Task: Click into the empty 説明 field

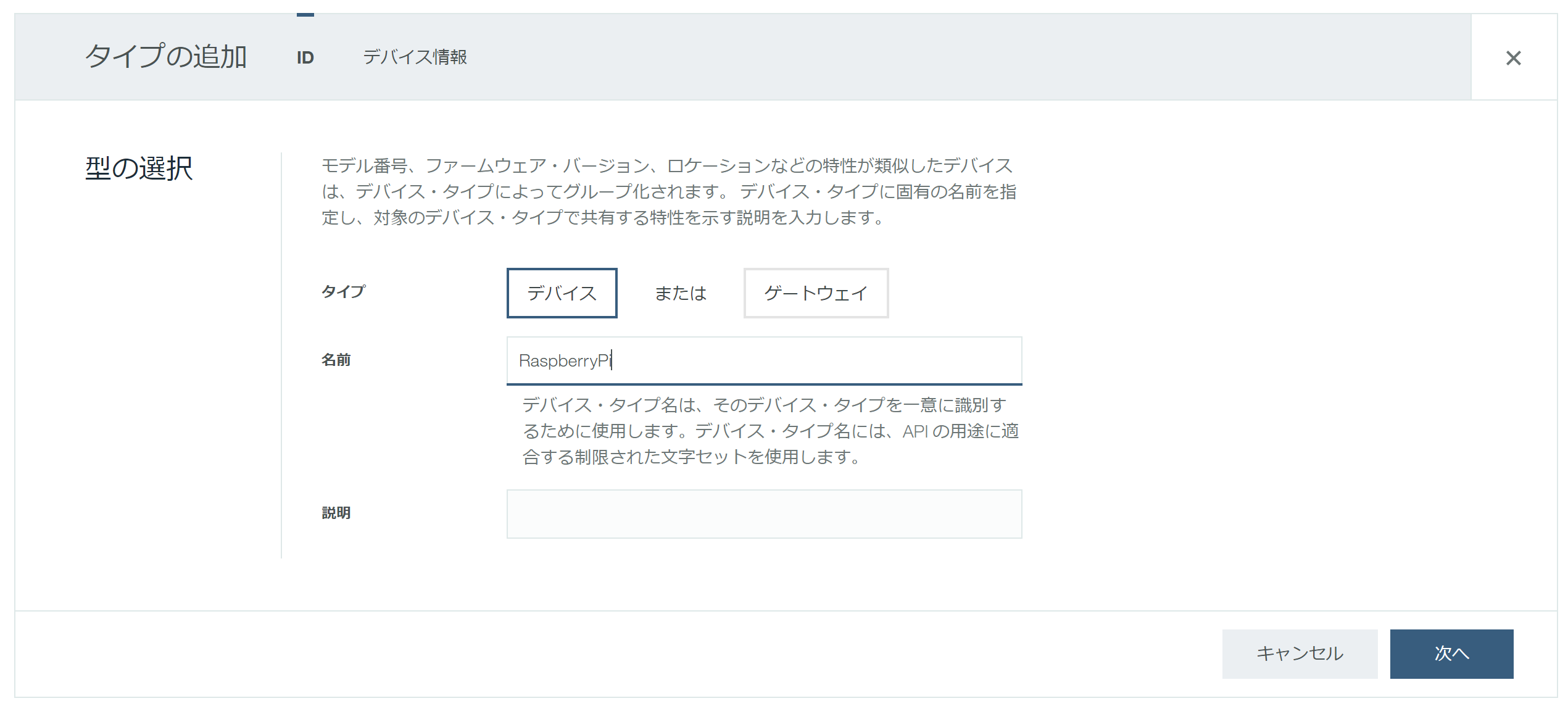Action: pos(763,513)
